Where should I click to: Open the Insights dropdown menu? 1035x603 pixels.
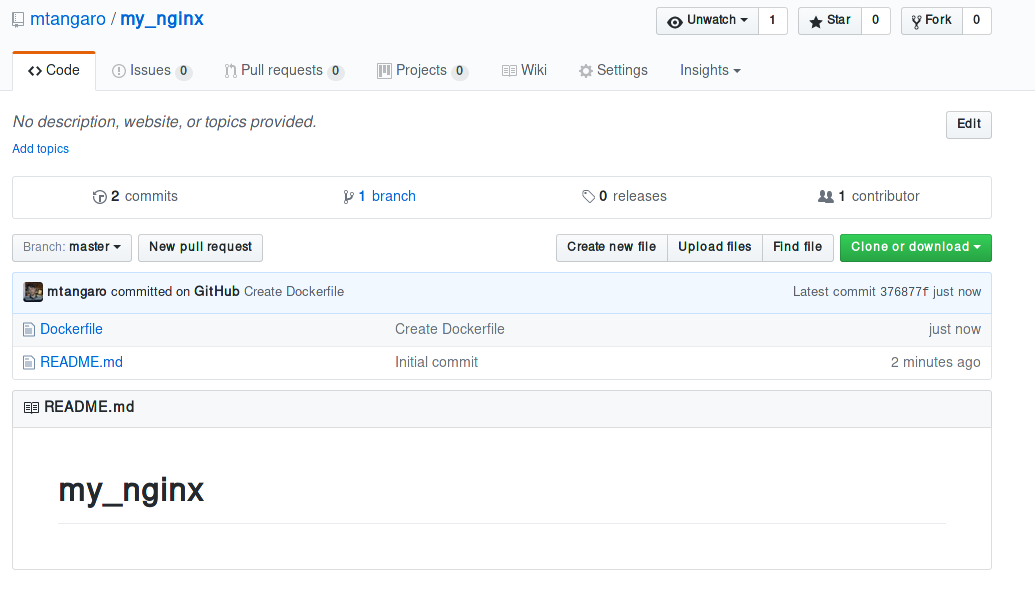point(709,70)
